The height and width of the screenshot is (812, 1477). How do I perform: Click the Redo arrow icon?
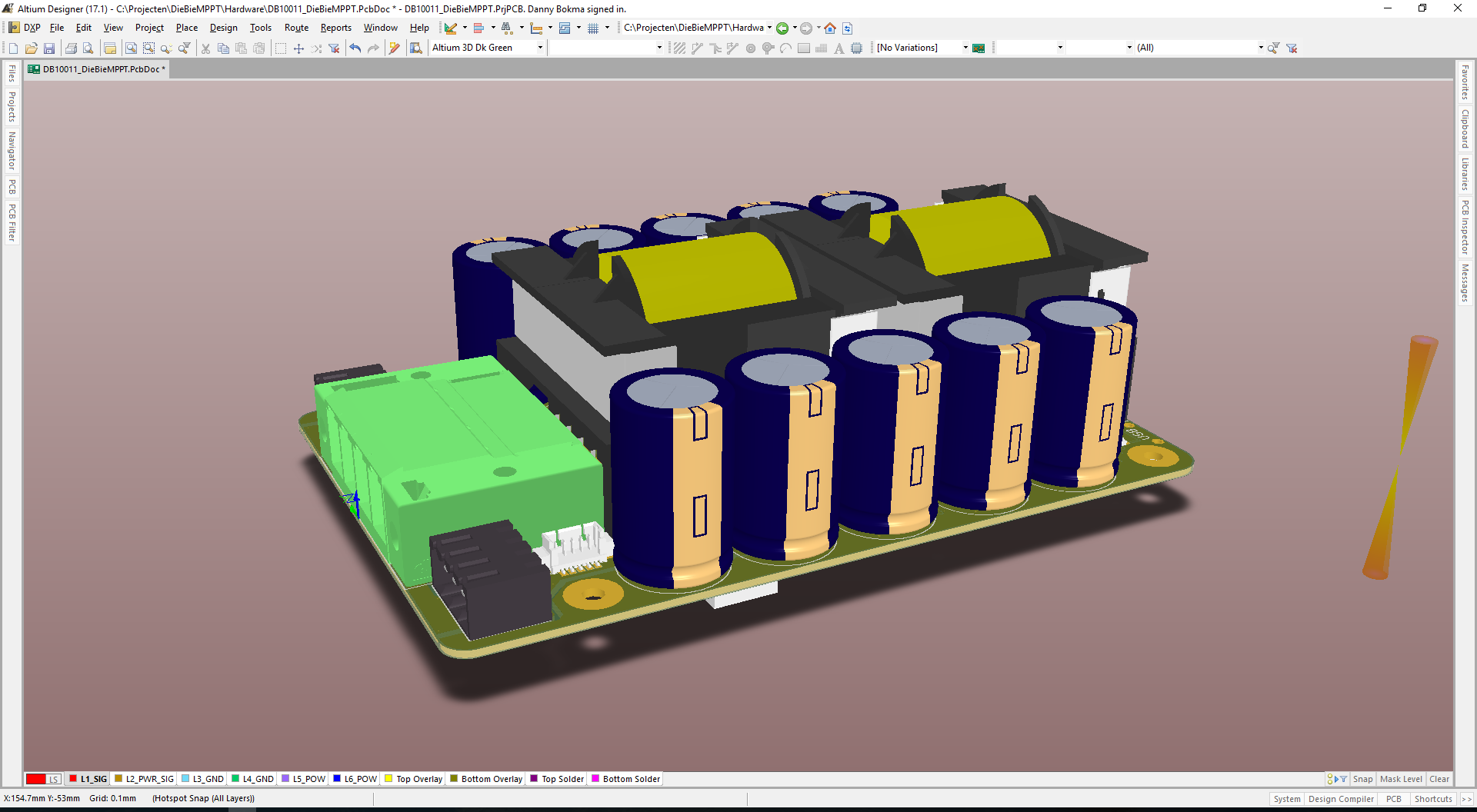click(373, 48)
